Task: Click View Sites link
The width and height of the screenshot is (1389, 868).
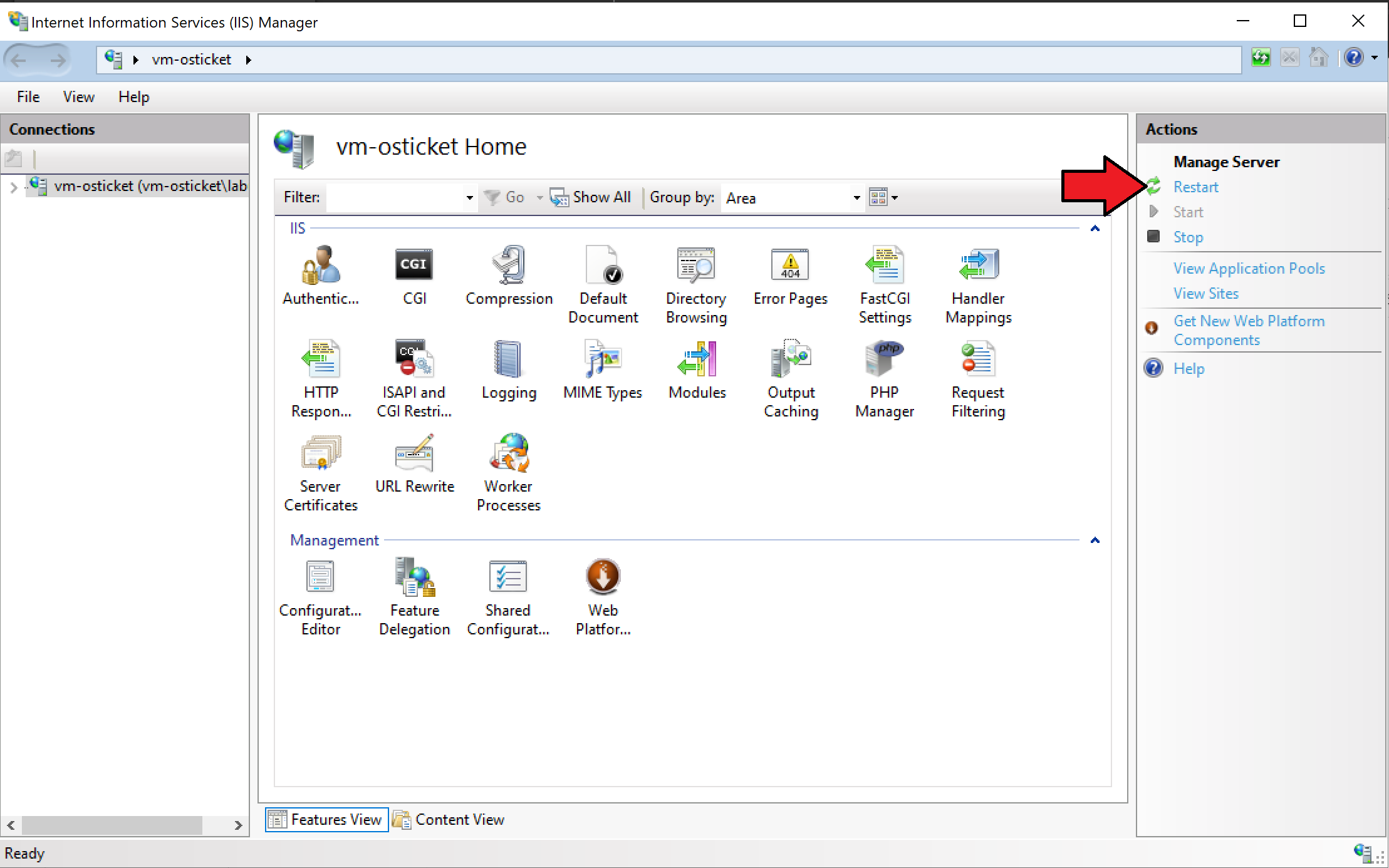Action: click(x=1206, y=294)
